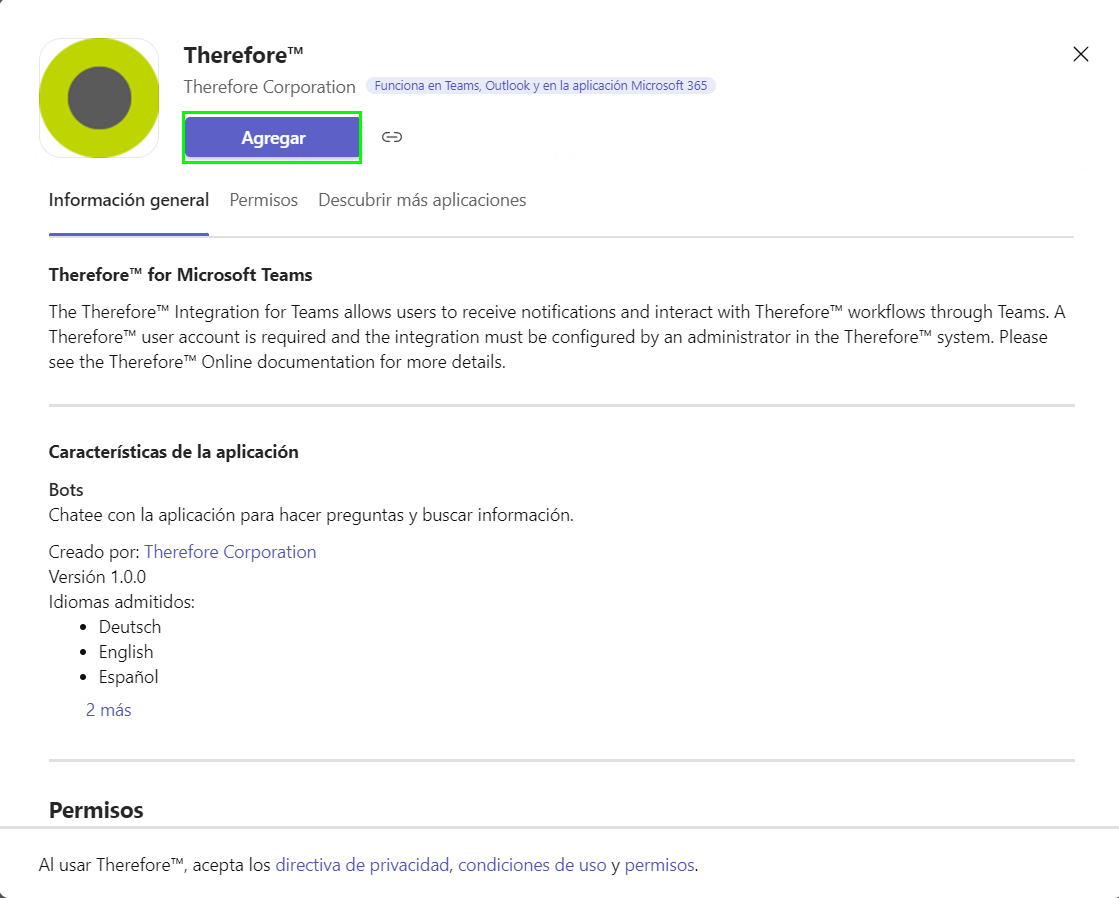Screen dimensions: 1119x898
Task: Click the Therefore app logo
Action: pos(99,98)
